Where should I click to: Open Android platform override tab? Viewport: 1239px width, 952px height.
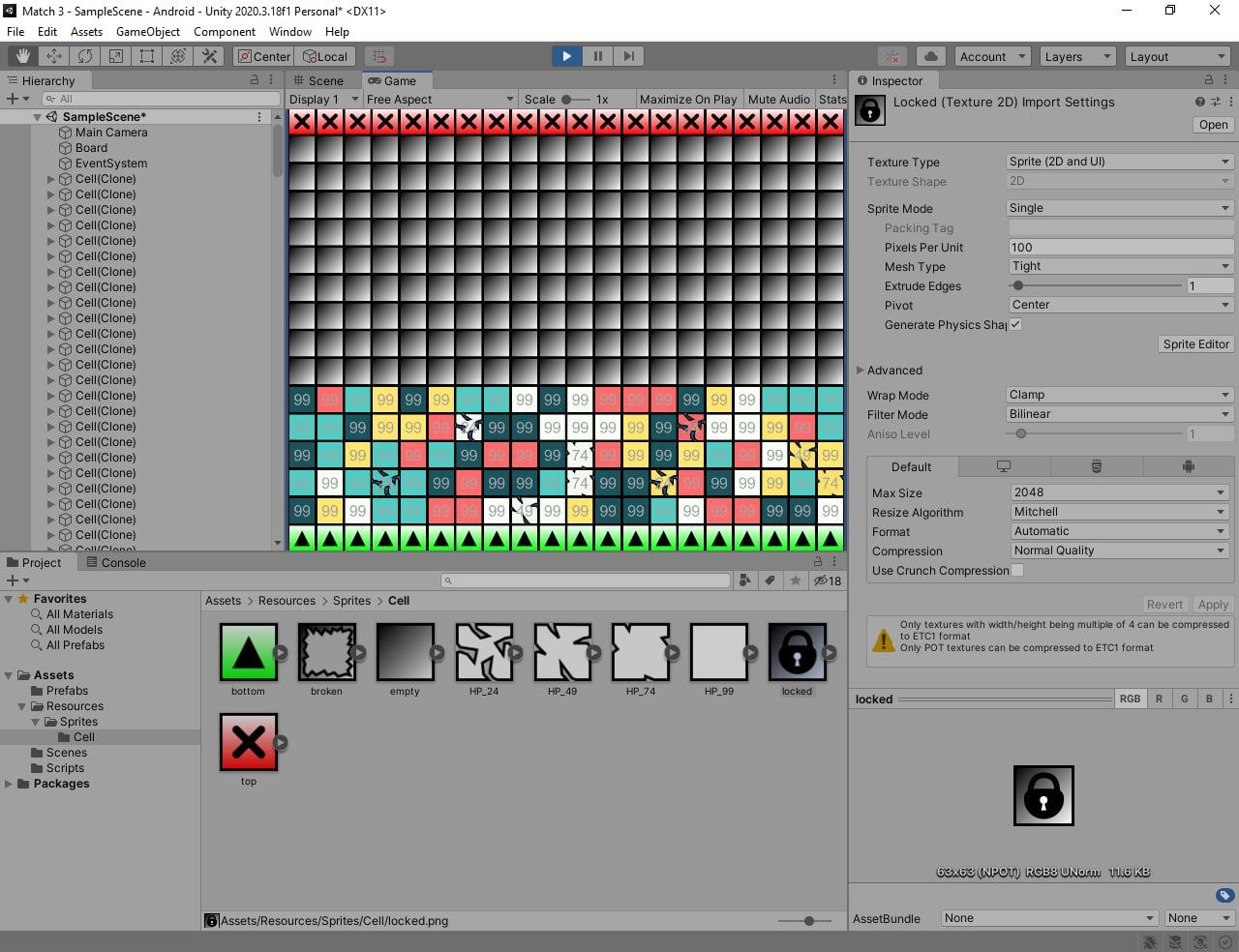click(1188, 466)
